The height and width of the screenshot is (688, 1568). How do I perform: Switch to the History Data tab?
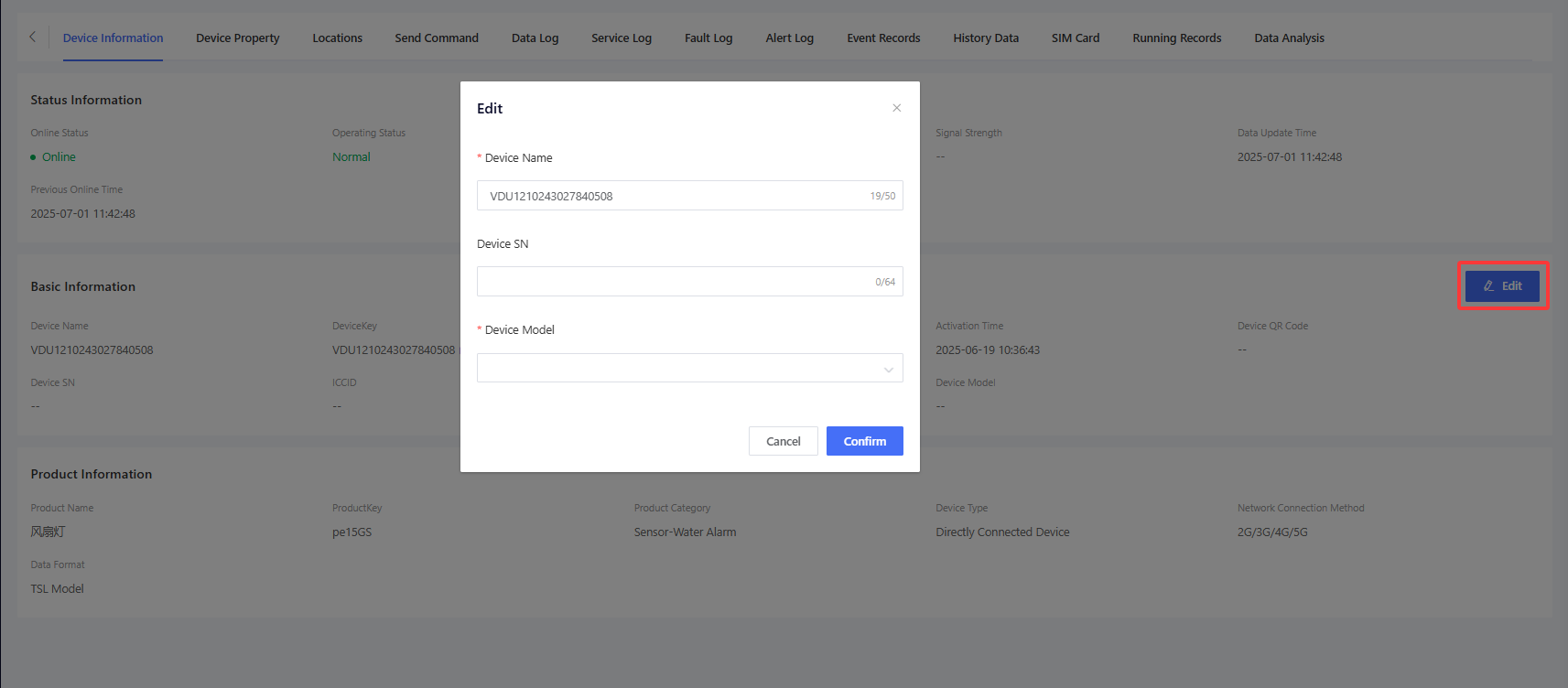coord(985,38)
